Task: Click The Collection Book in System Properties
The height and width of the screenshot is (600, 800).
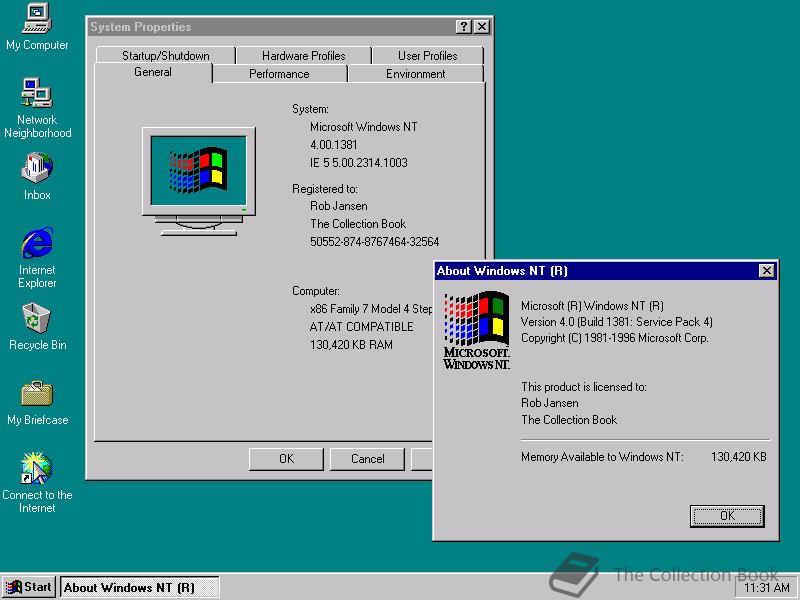Action: pos(358,224)
